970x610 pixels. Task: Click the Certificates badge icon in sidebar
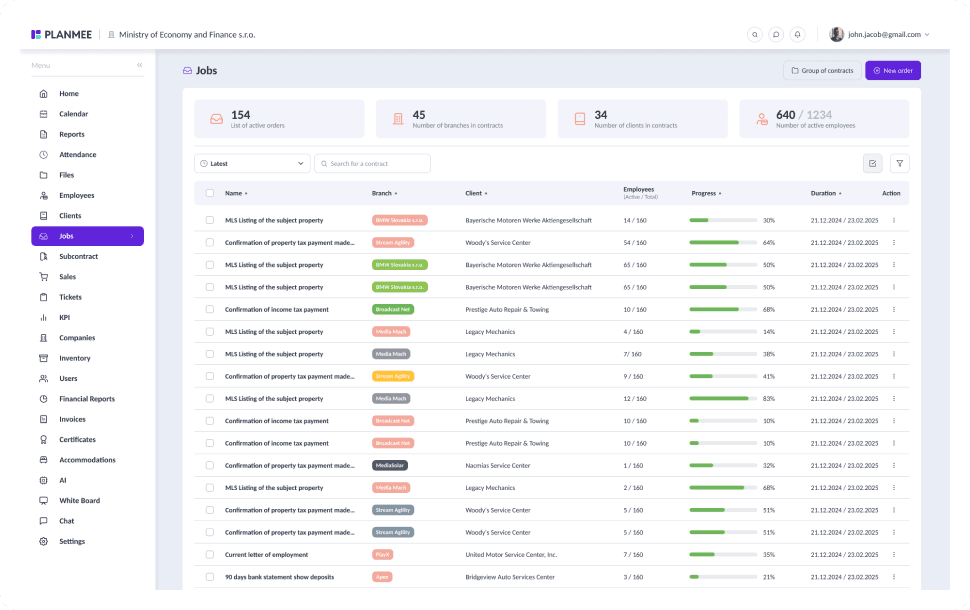click(43, 439)
